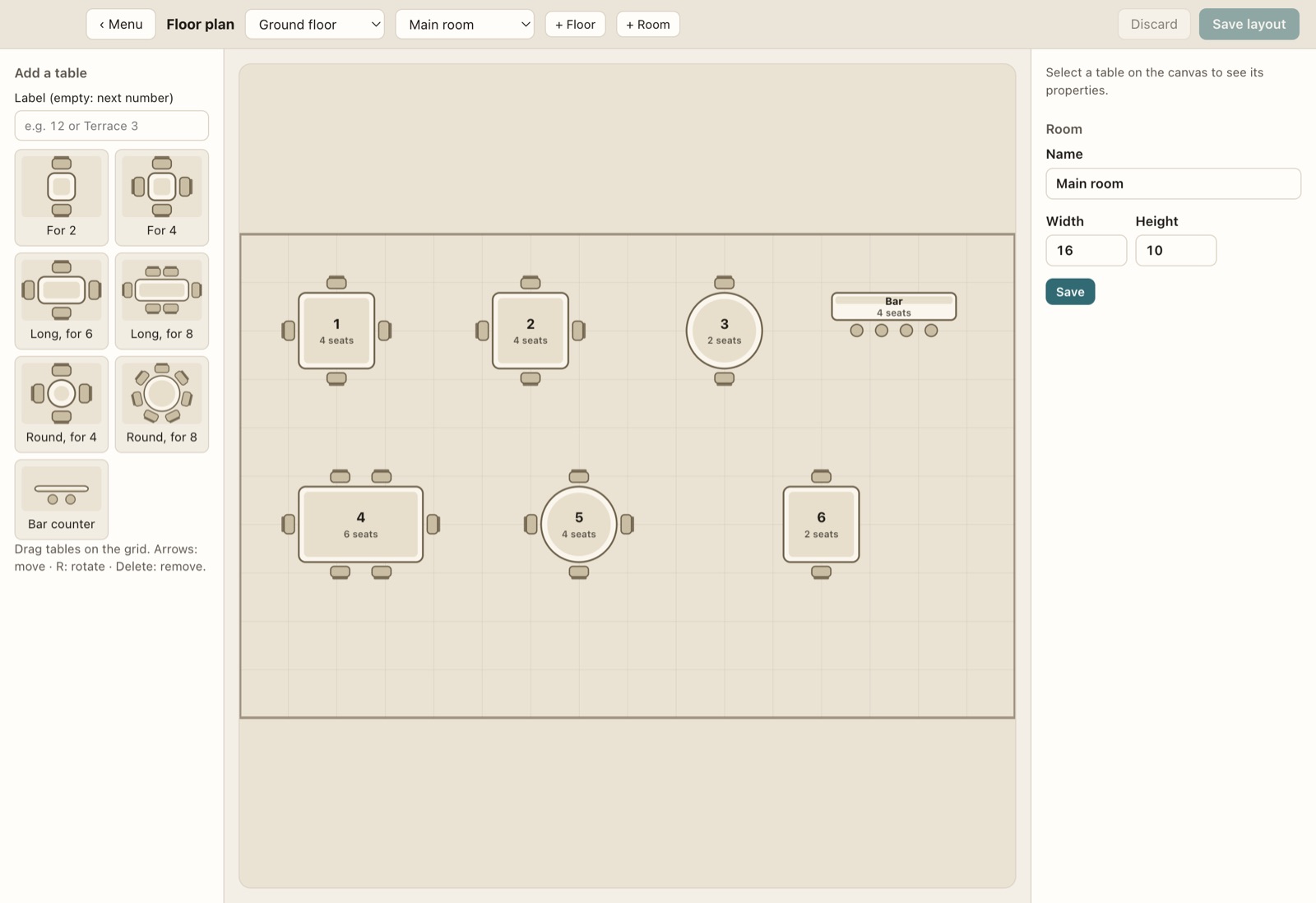
Task: Focus the table label input field
Action: coord(112,126)
